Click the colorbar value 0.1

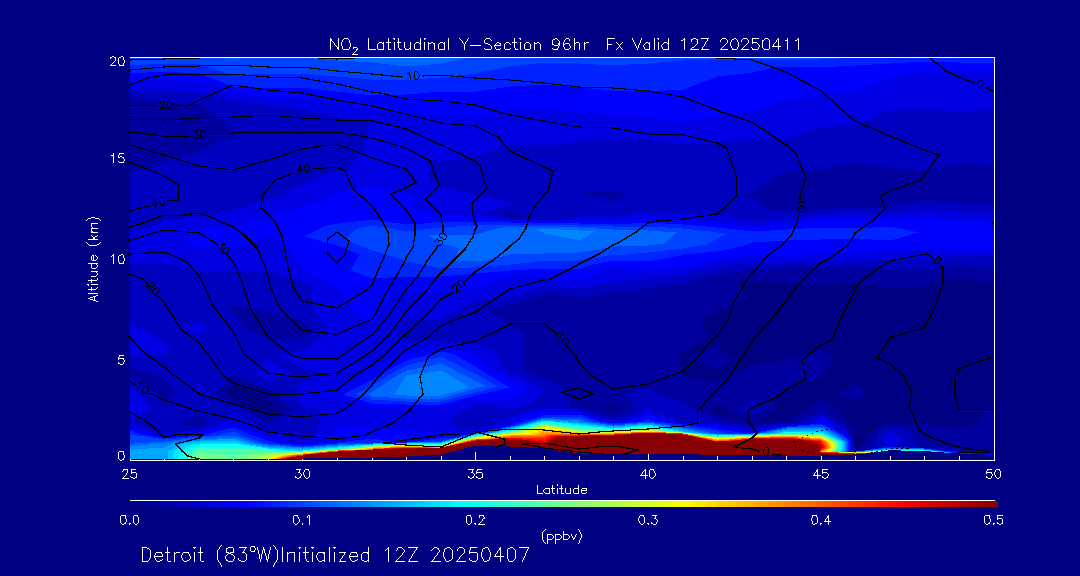[x=302, y=521]
